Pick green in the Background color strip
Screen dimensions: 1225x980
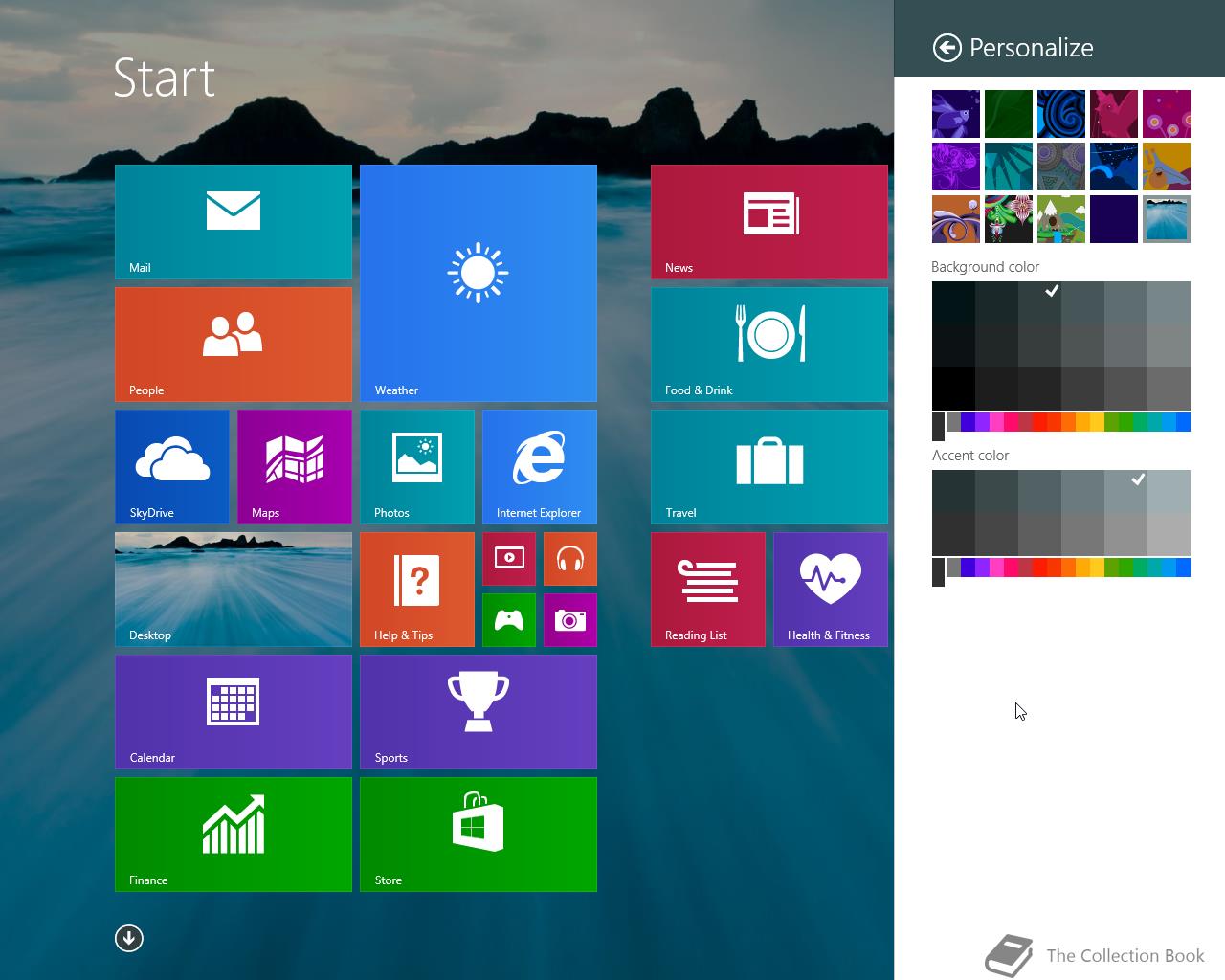[x=1125, y=421]
